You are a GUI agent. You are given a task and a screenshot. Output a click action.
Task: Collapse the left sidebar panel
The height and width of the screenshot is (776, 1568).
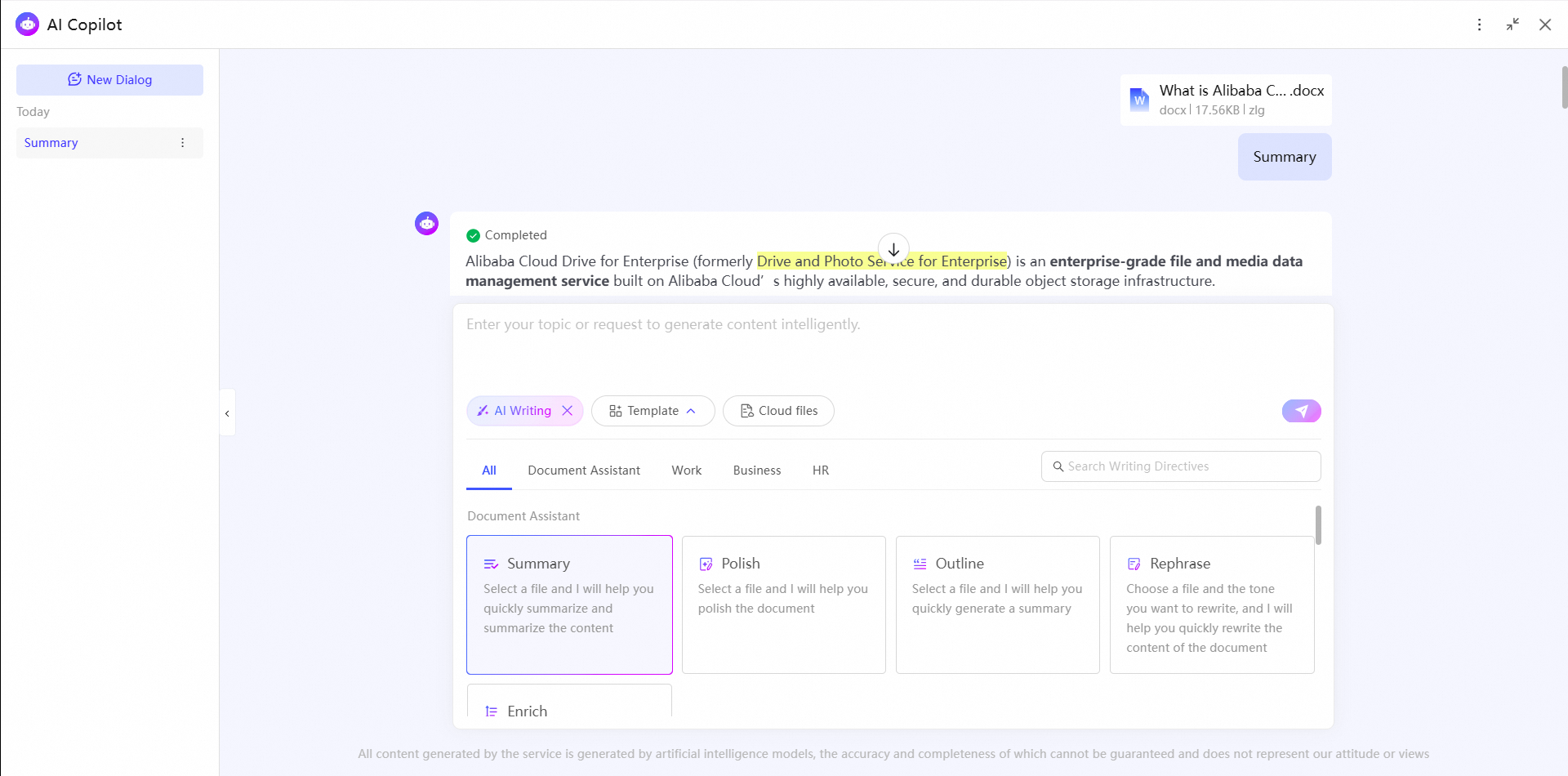pyautogui.click(x=227, y=413)
